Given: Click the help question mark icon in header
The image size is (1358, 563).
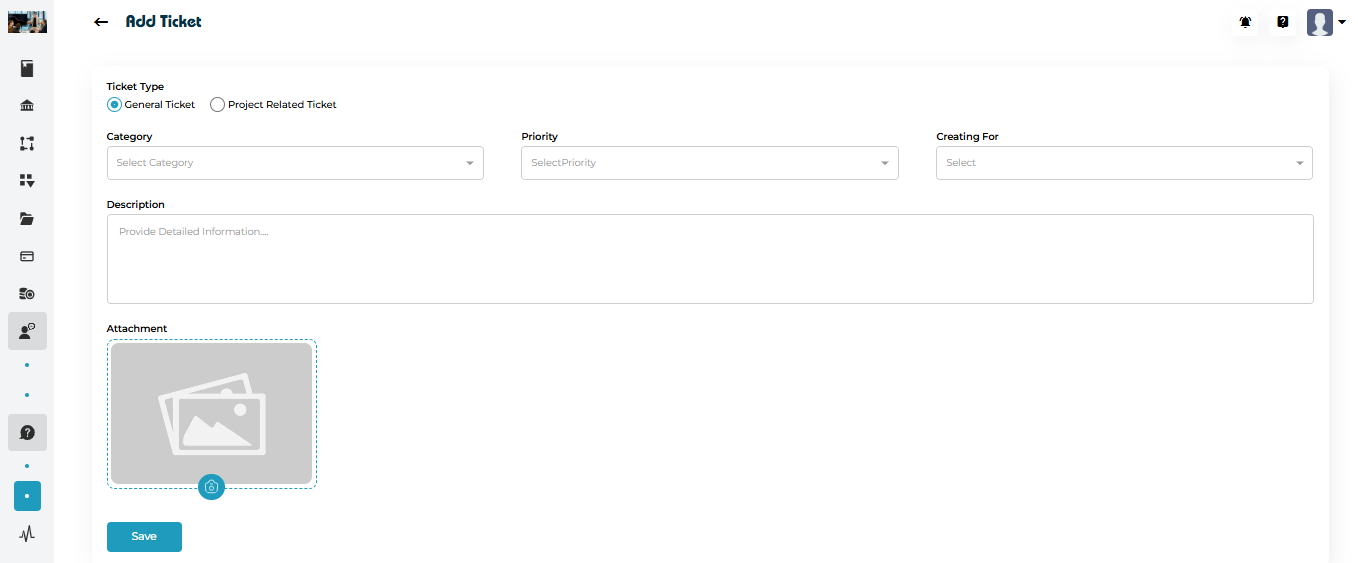Looking at the screenshot, I should [1283, 22].
